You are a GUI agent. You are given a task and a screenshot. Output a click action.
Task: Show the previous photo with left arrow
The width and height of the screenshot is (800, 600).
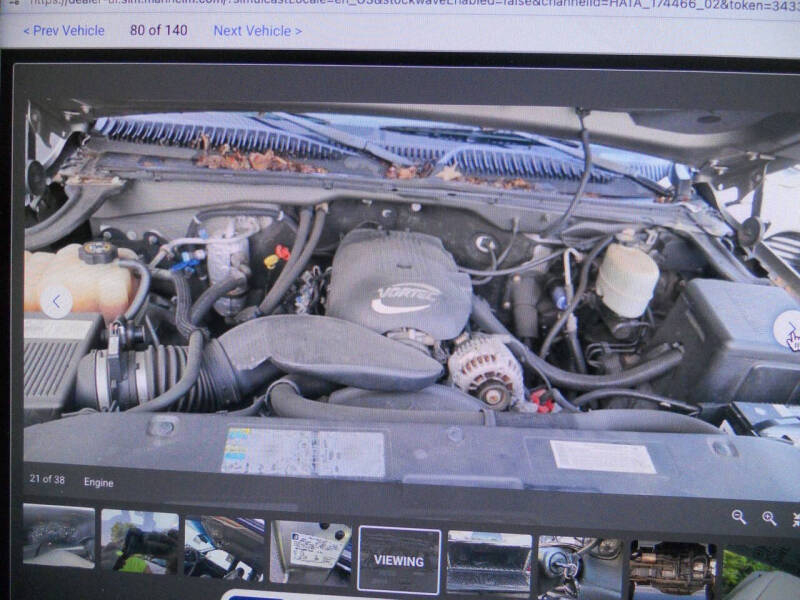[56, 302]
